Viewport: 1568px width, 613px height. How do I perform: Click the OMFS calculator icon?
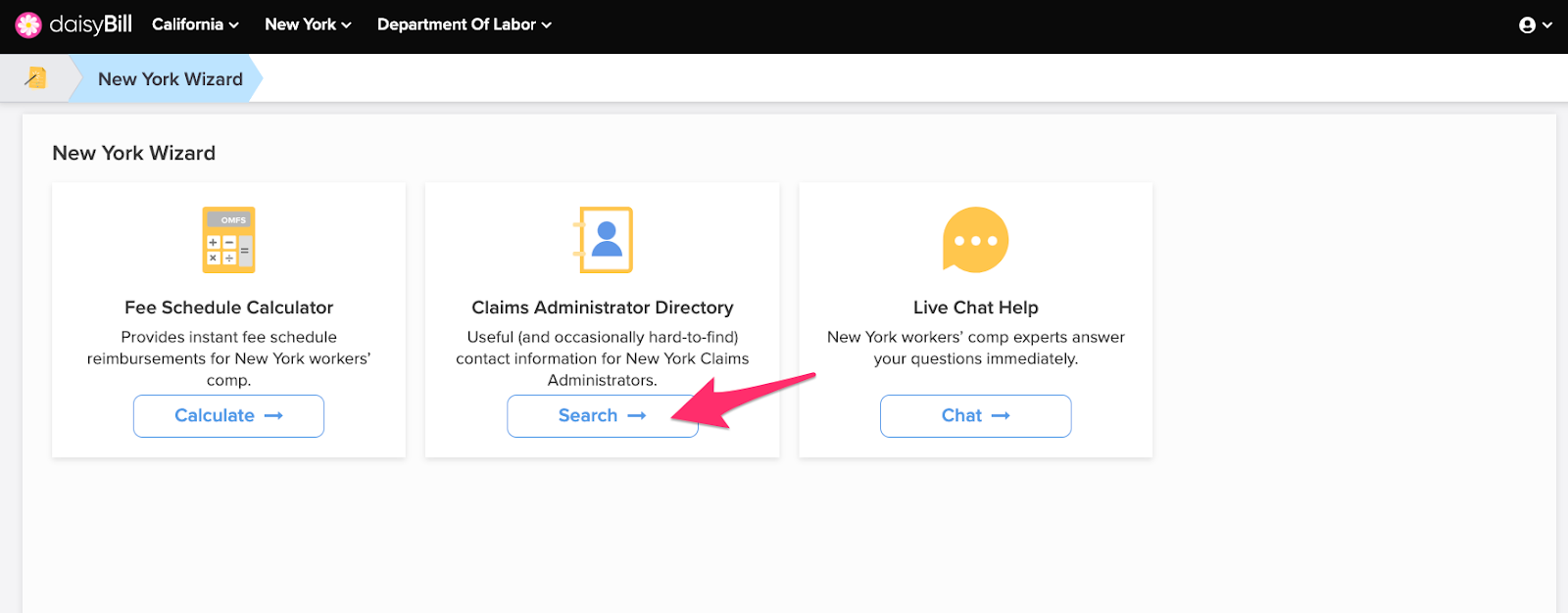(228, 240)
